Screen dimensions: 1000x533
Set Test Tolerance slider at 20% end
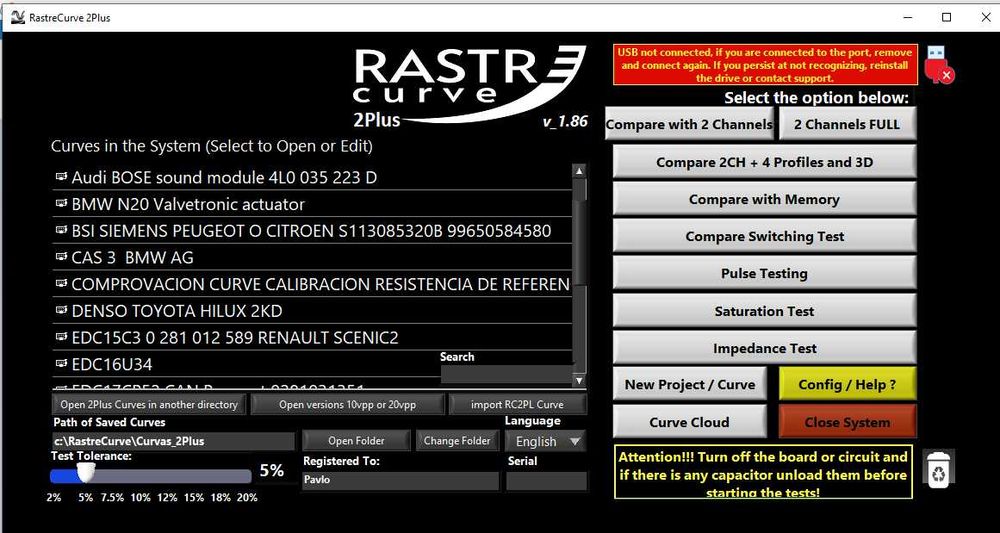click(x=248, y=476)
